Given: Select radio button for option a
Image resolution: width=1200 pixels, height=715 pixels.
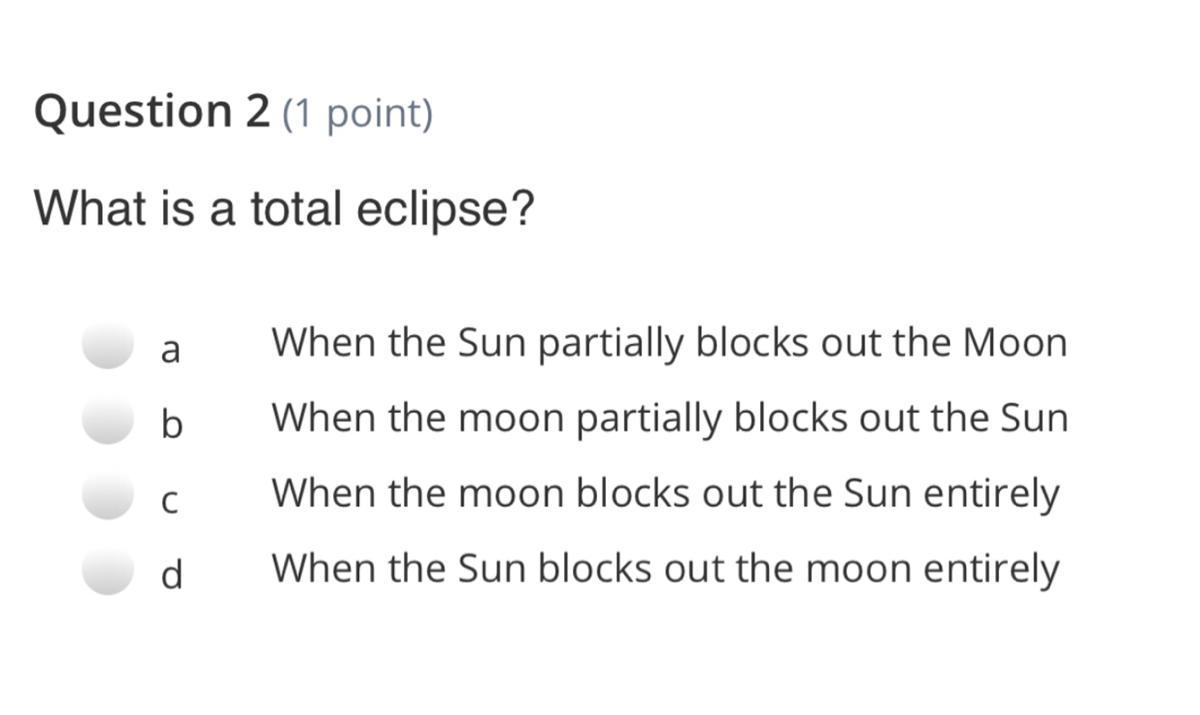Looking at the screenshot, I should [x=108, y=345].
